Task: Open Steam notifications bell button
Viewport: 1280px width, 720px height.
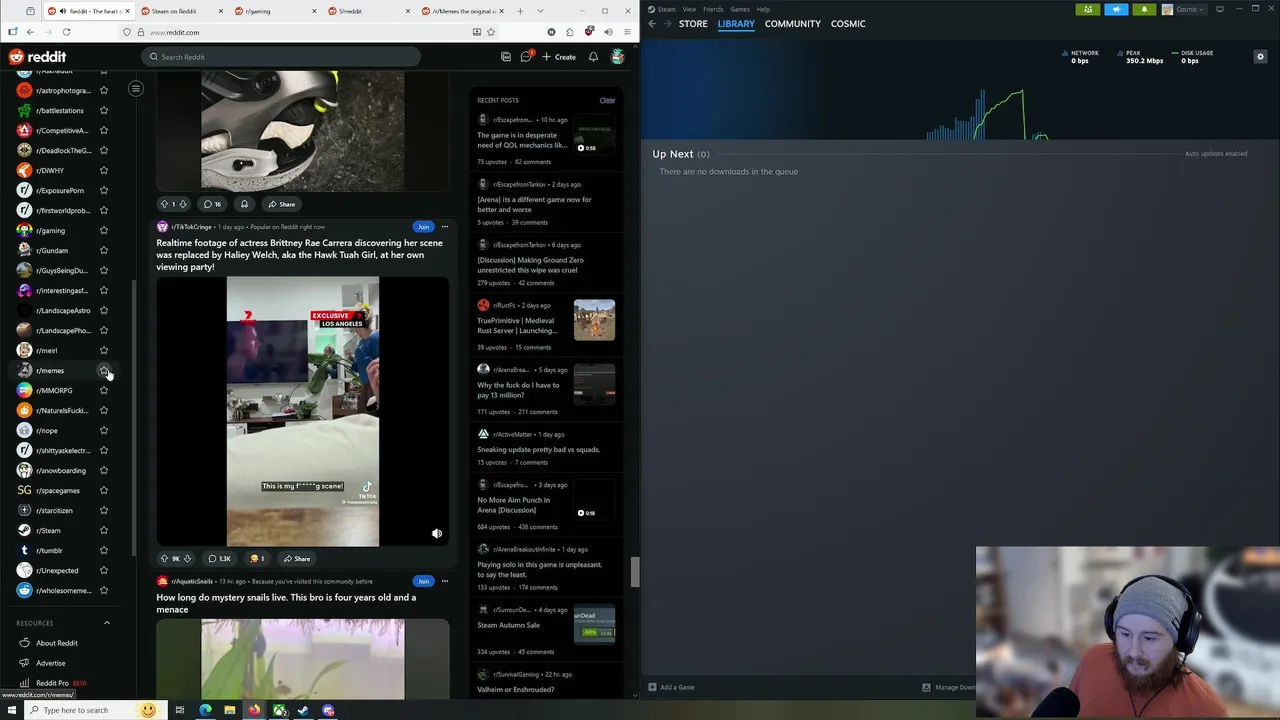Action: click(1144, 9)
